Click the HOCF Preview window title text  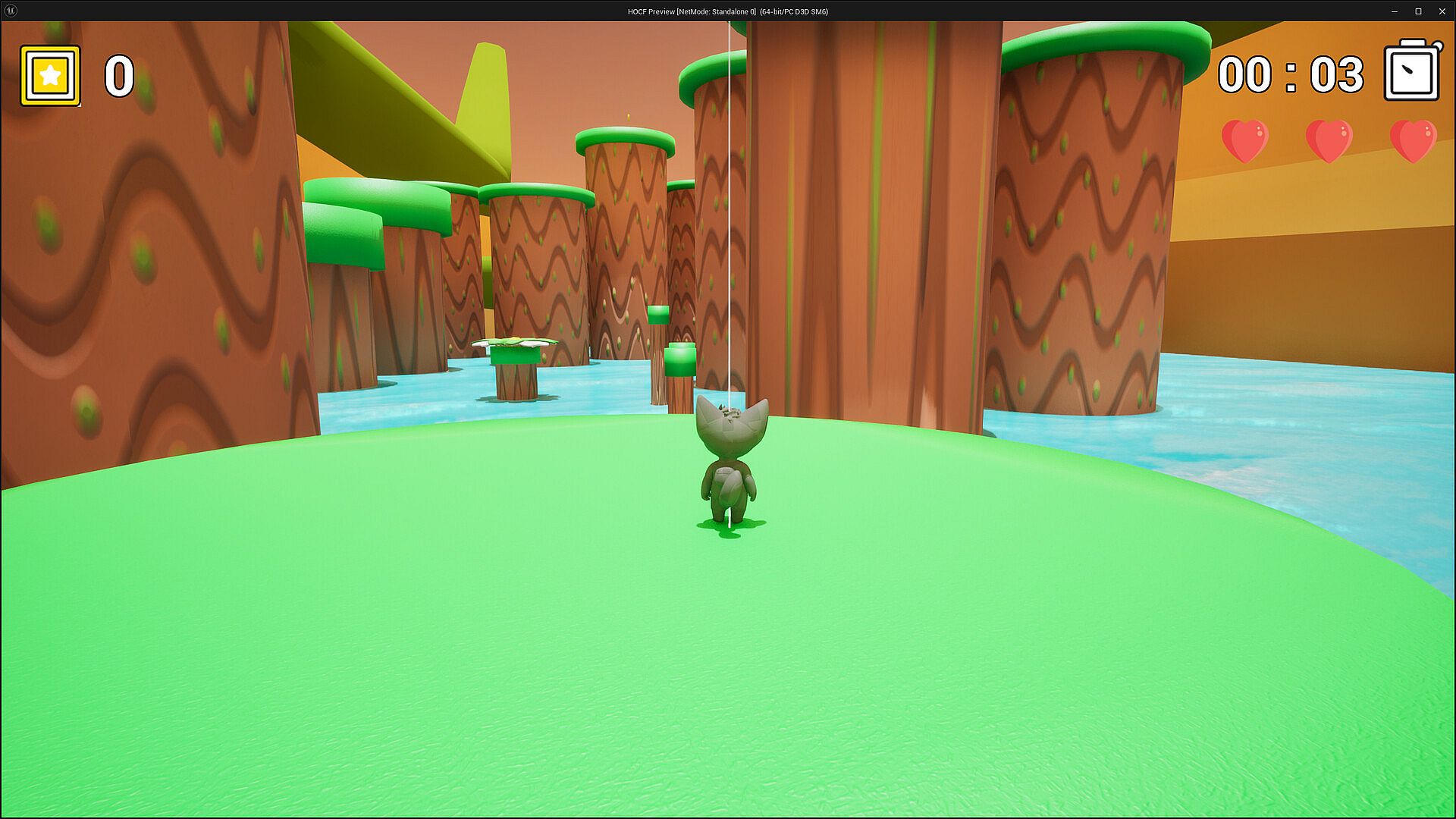(x=727, y=11)
